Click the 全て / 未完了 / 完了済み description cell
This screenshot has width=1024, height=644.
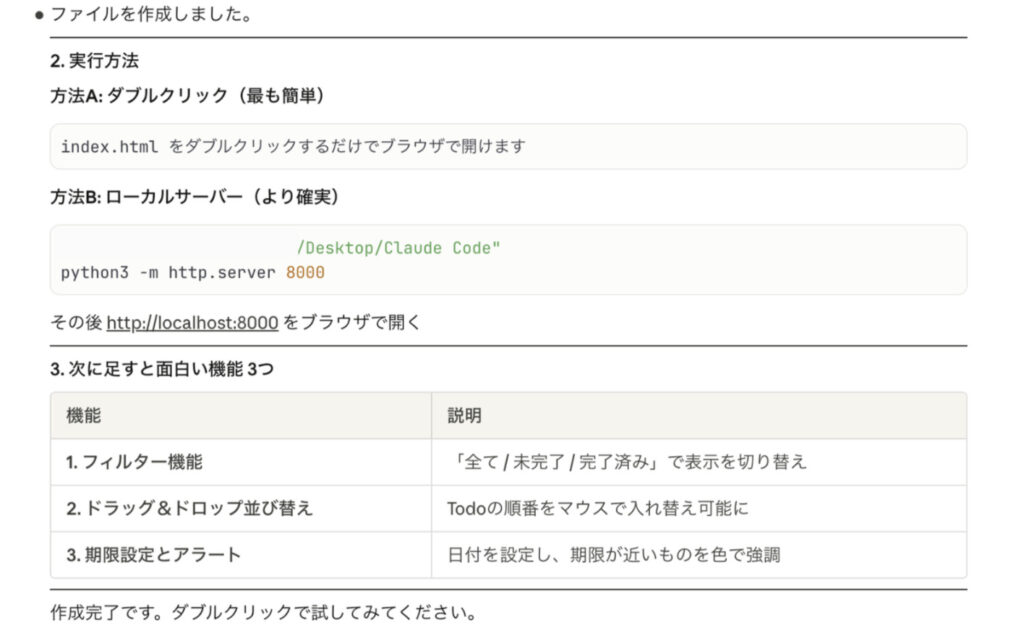tap(627, 462)
